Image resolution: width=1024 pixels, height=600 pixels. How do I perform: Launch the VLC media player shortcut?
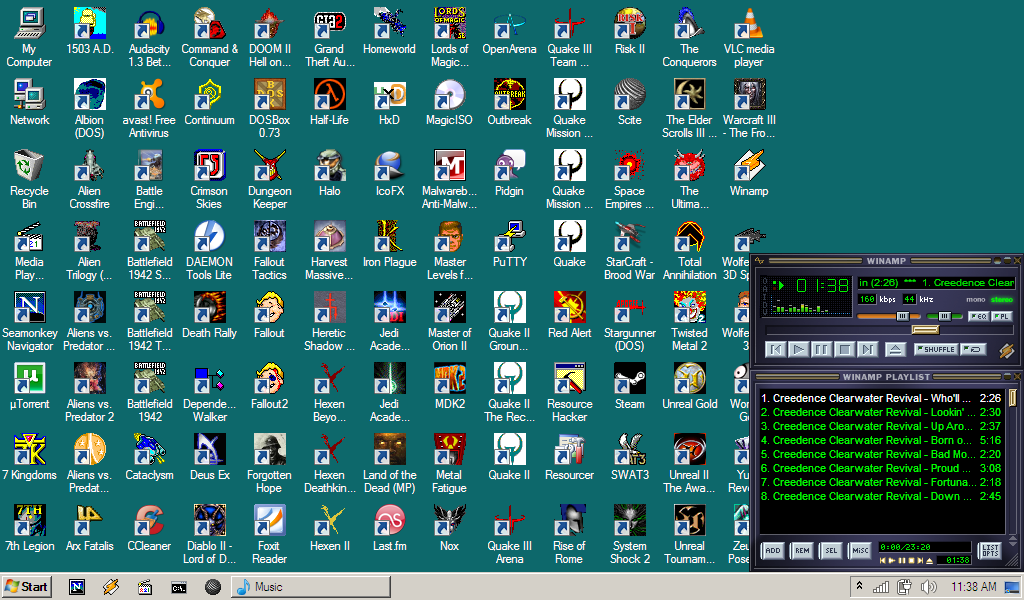point(748,25)
